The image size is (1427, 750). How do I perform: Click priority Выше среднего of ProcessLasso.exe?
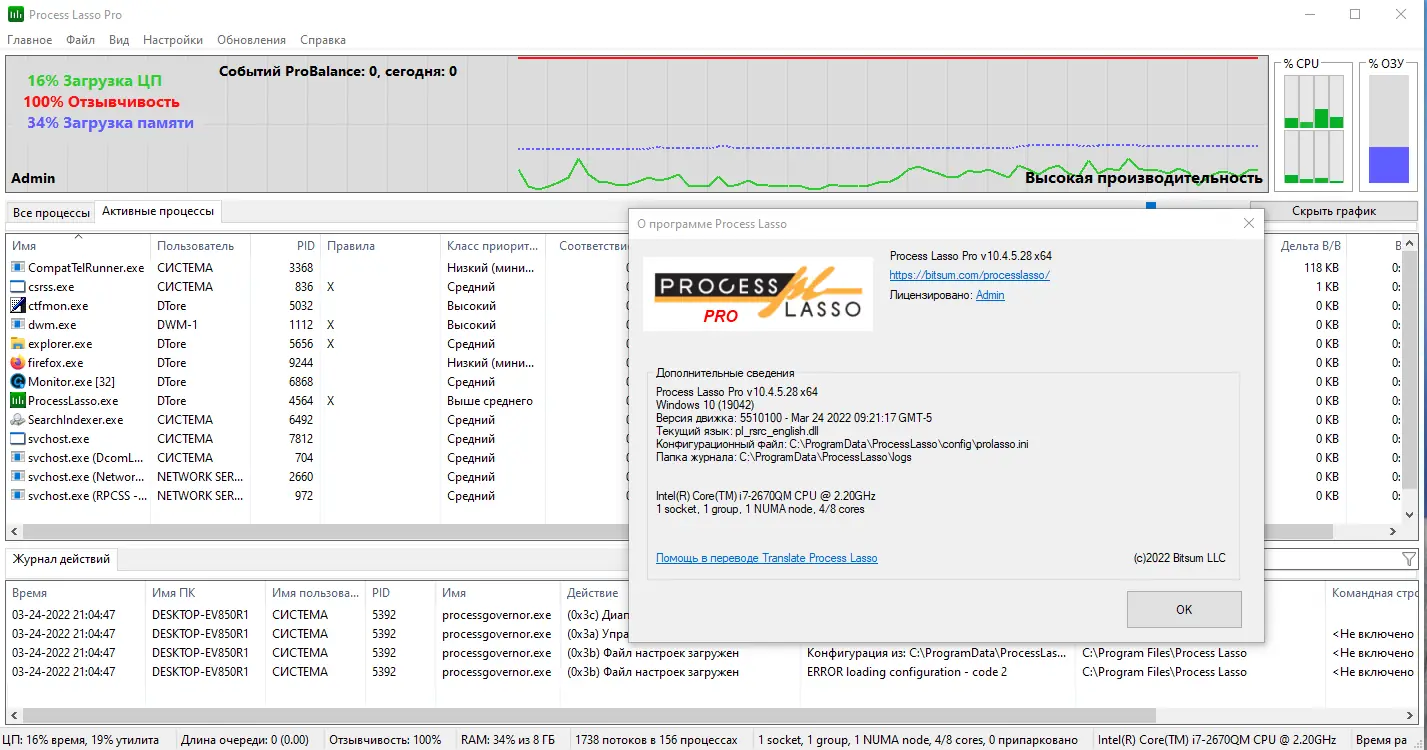coord(490,401)
